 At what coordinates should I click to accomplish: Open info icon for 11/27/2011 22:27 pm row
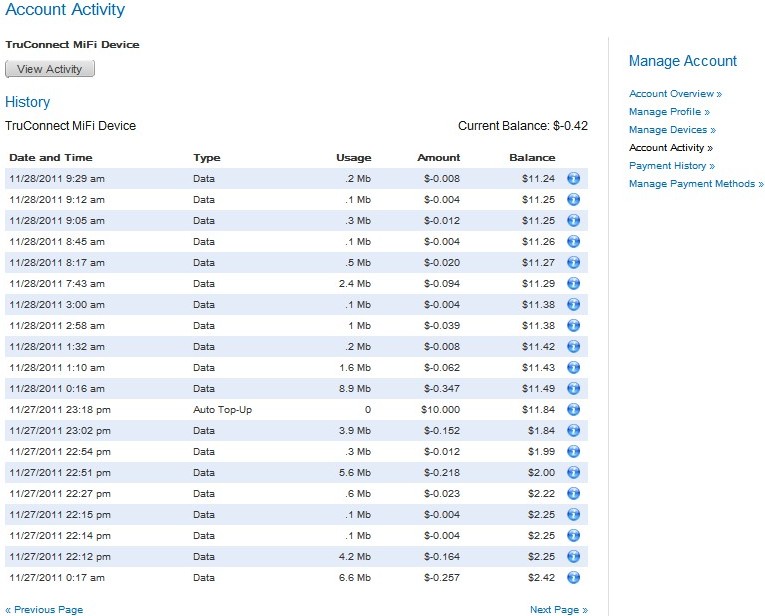(x=573, y=493)
